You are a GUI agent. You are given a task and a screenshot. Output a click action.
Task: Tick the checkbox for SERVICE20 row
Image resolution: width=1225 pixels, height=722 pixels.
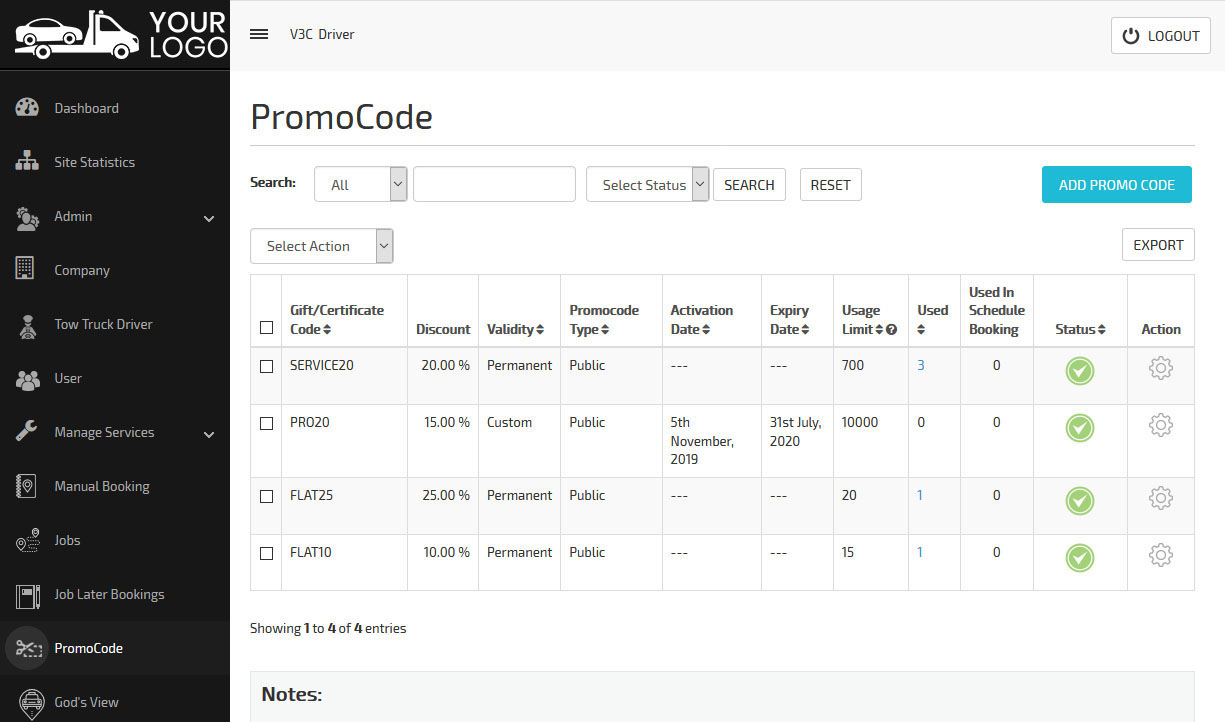click(x=266, y=366)
